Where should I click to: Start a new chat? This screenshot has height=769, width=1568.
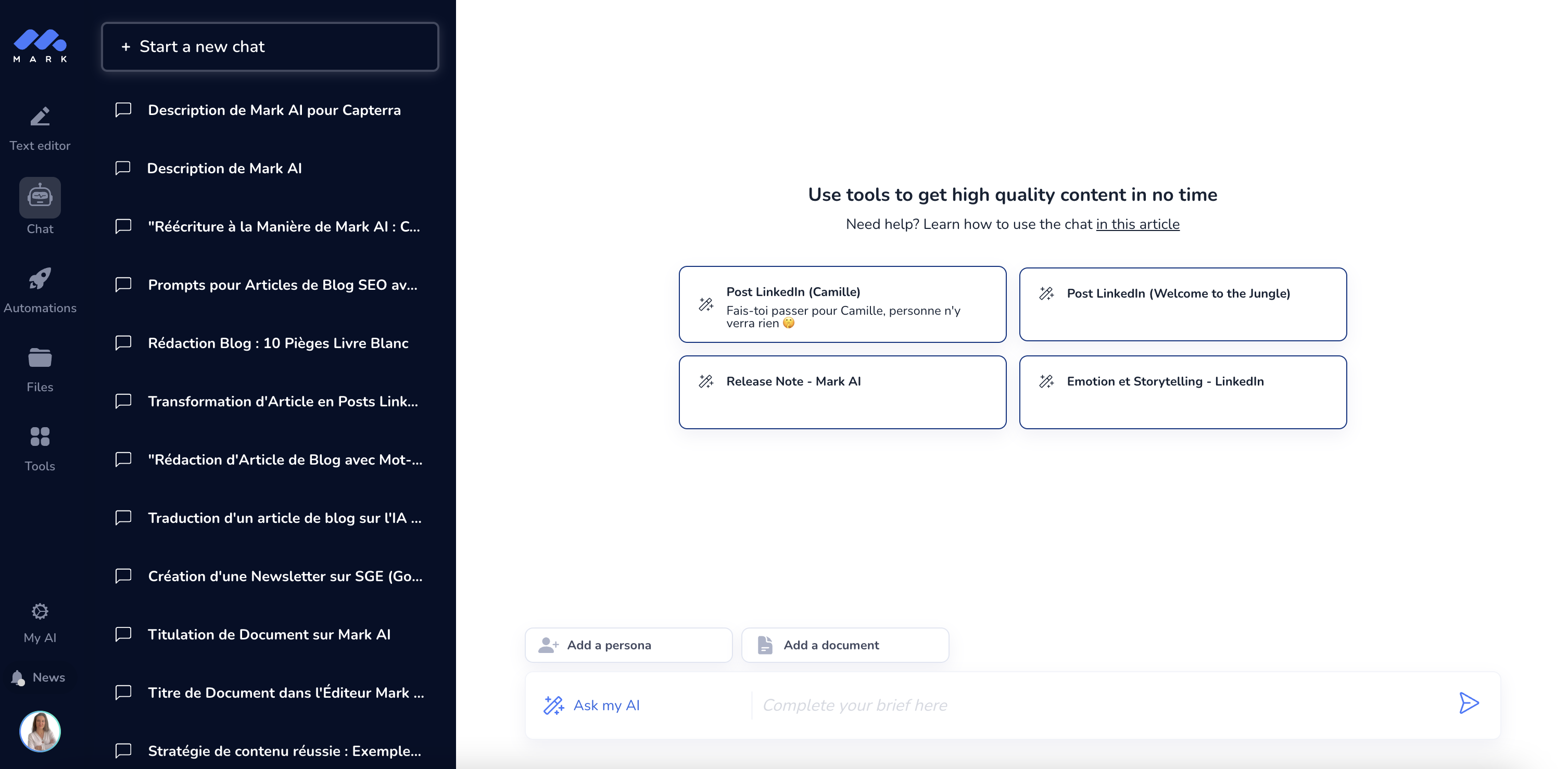pos(270,47)
